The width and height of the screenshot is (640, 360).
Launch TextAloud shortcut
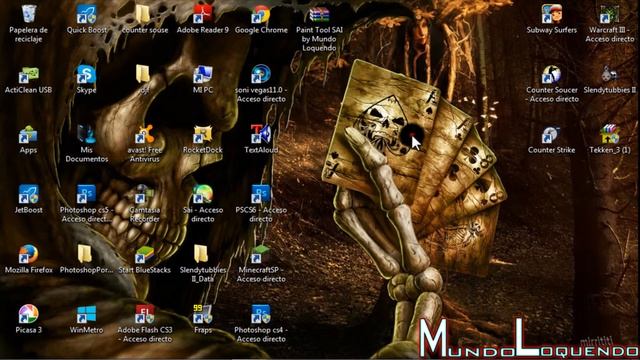point(261,135)
